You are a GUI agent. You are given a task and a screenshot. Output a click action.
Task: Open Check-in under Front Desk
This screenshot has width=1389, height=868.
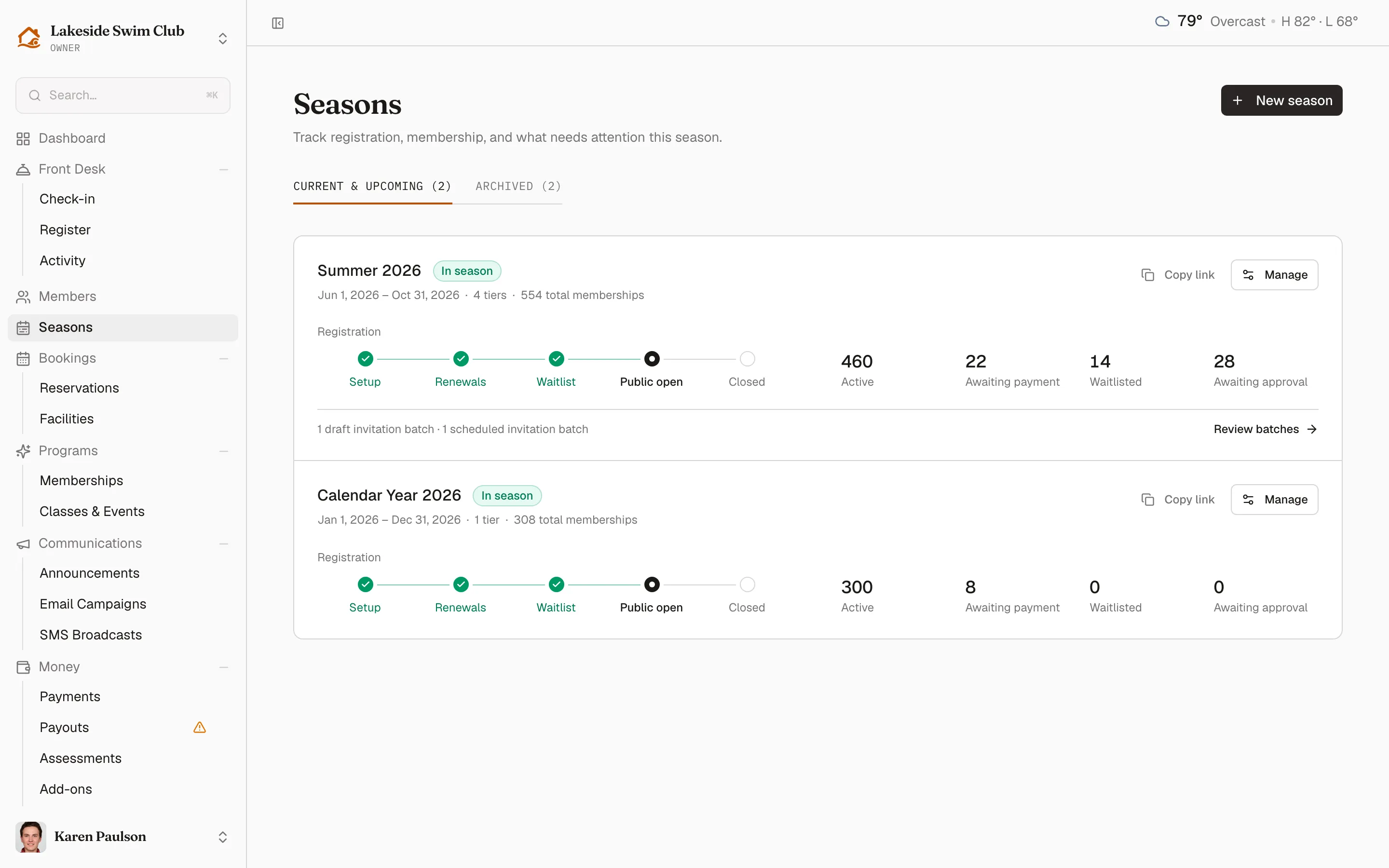67,199
